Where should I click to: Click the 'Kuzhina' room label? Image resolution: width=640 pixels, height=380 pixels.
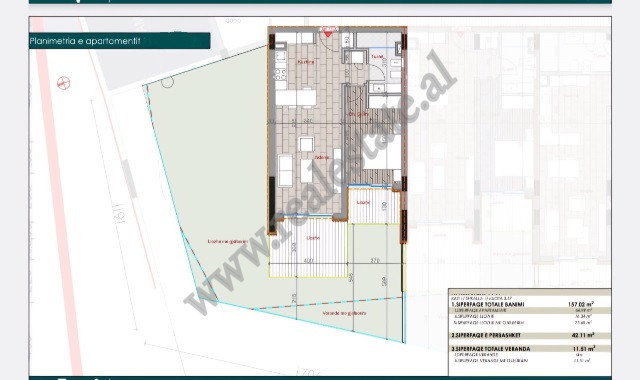[x=306, y=62]
